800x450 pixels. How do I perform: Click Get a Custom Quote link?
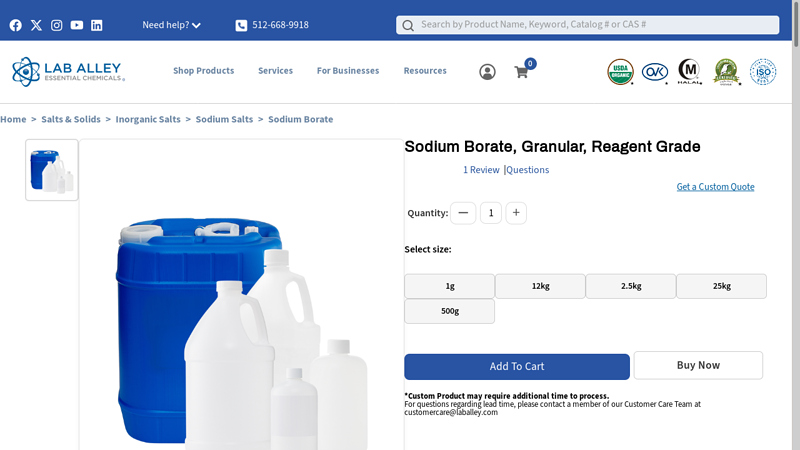(x=715, y=187)
